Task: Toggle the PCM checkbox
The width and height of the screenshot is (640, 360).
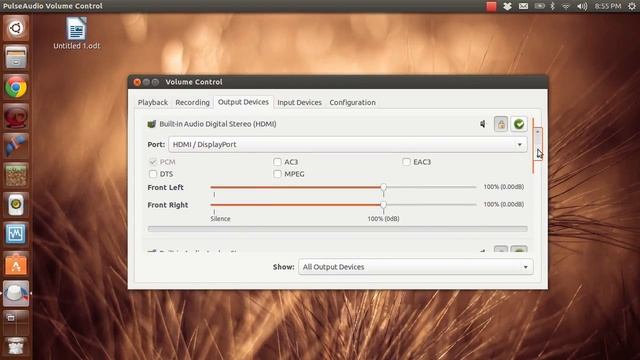Action: click(x=153, y=162)
